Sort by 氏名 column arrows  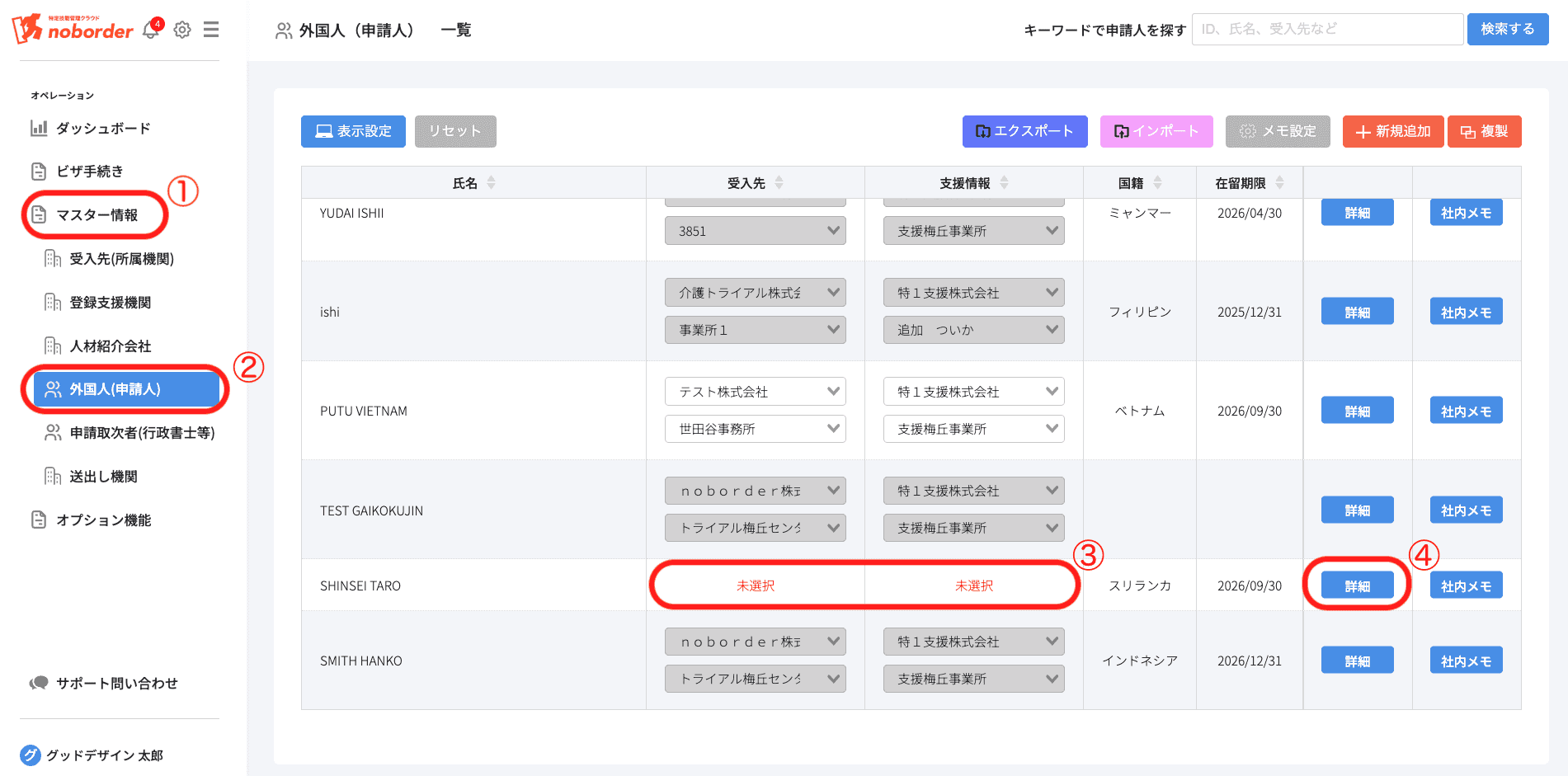(492, 183)
